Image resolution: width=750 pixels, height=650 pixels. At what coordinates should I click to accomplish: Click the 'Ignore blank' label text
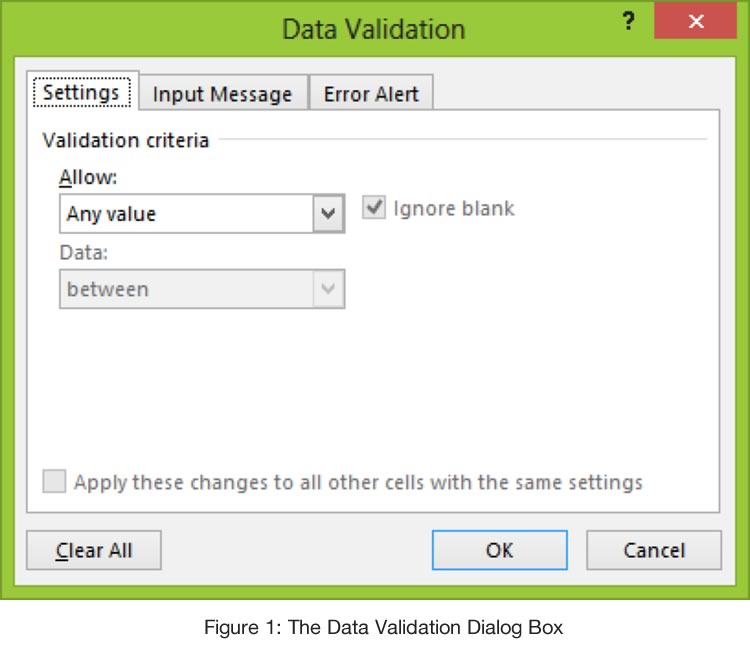point(454,209)
